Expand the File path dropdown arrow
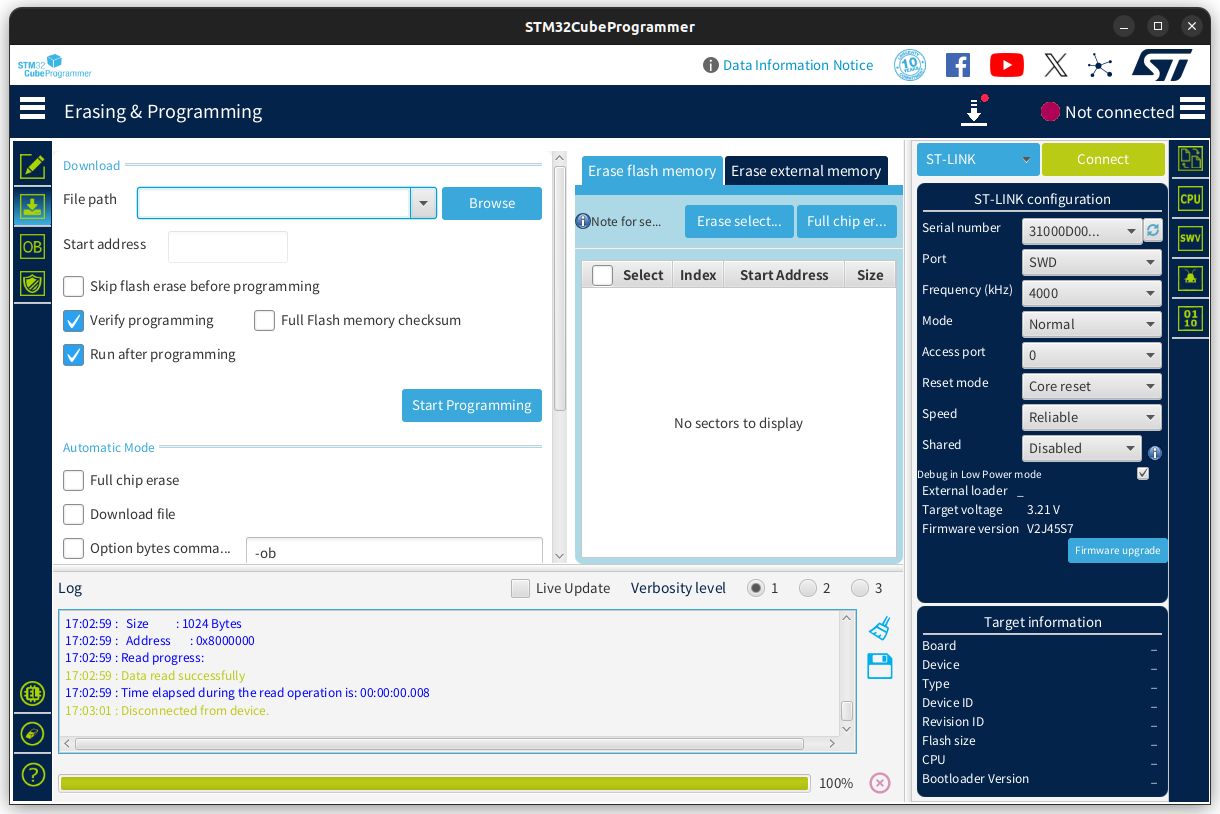This screenshot has height=814, width=1220. [424, 204]
